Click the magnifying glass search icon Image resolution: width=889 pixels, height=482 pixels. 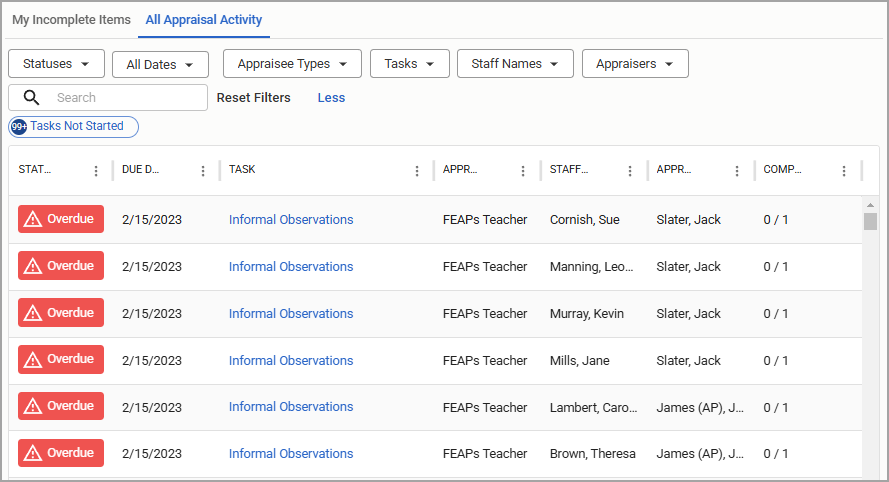click(x=31, y=98)
